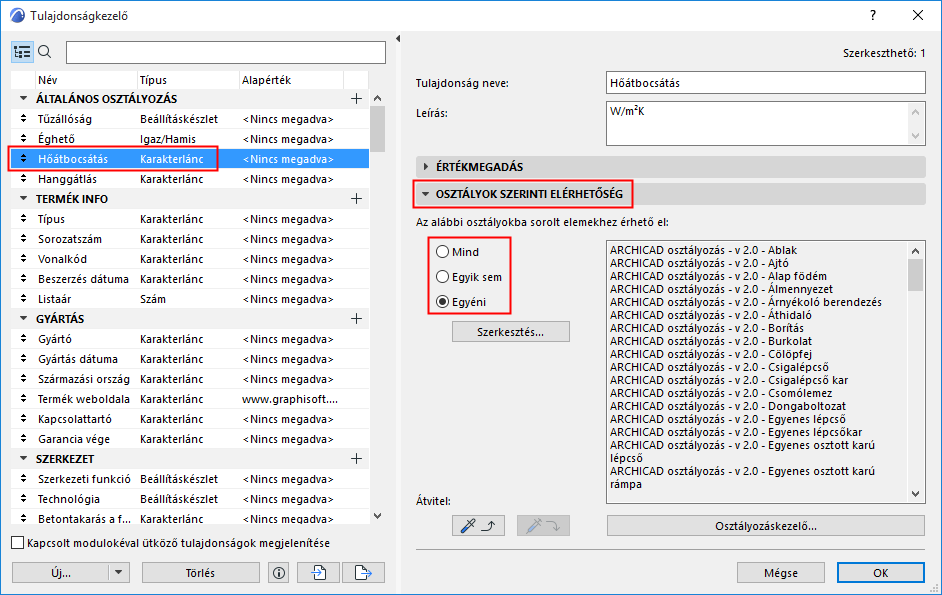Click the drag handle of Technológia row

pyautogui.click(x=23, y=499)
